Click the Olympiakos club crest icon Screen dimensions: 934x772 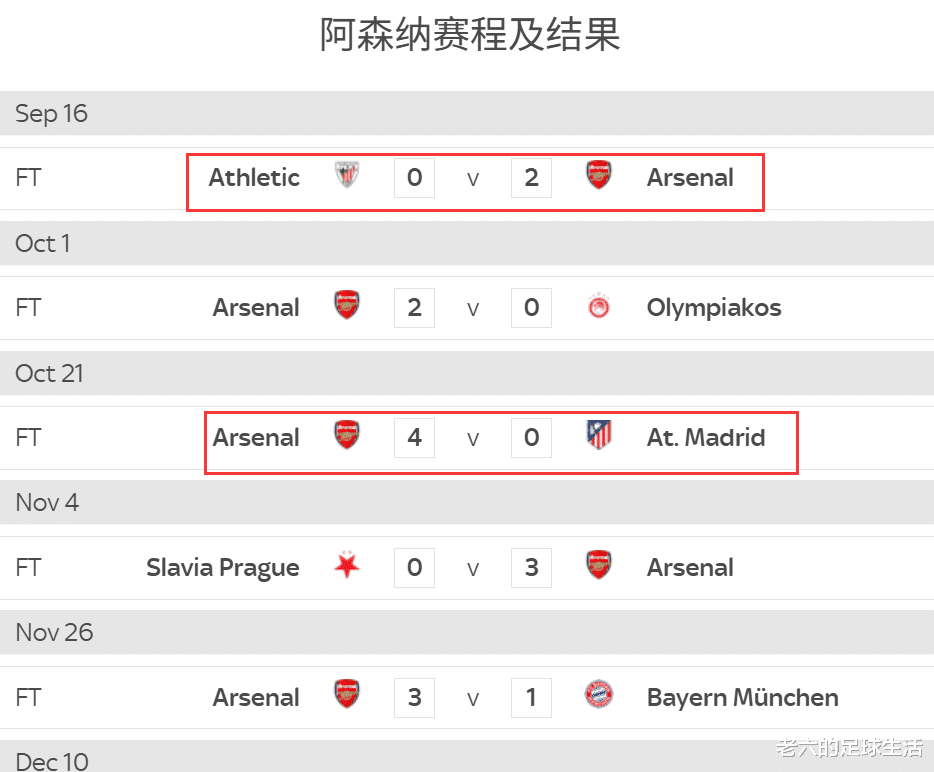[x=598, y=307]
